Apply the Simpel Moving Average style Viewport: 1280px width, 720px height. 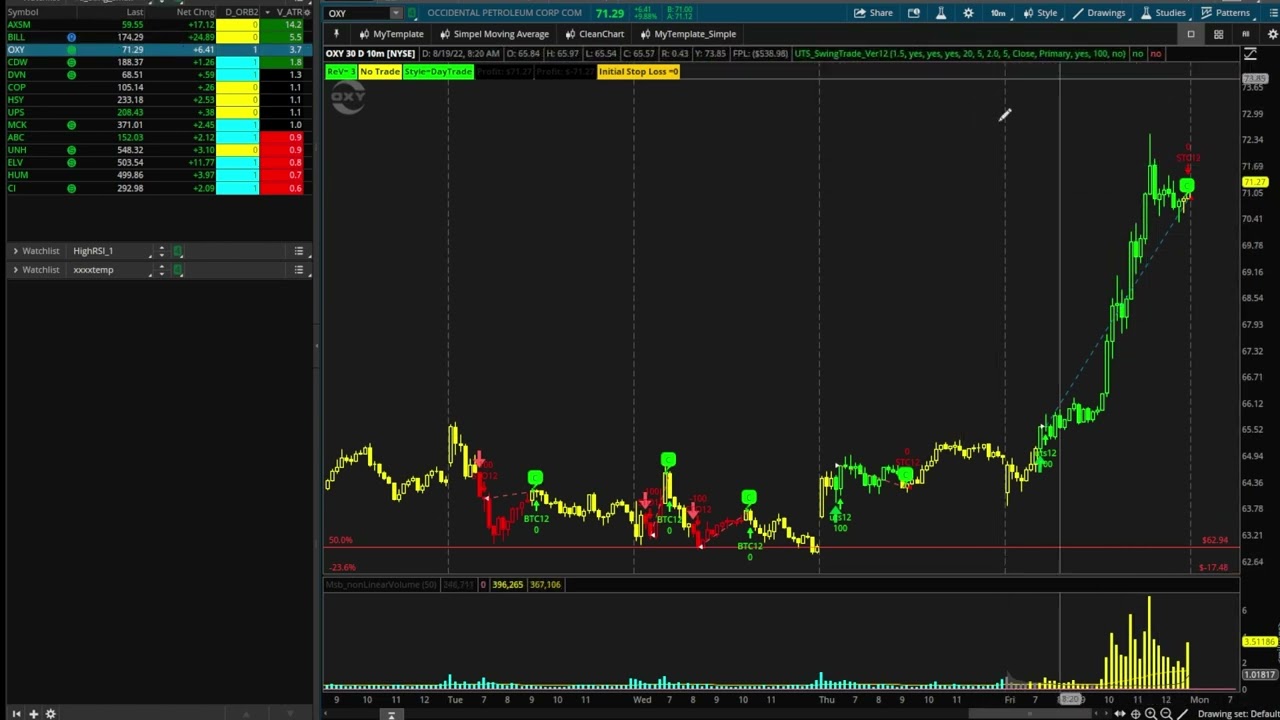(494, 34)
